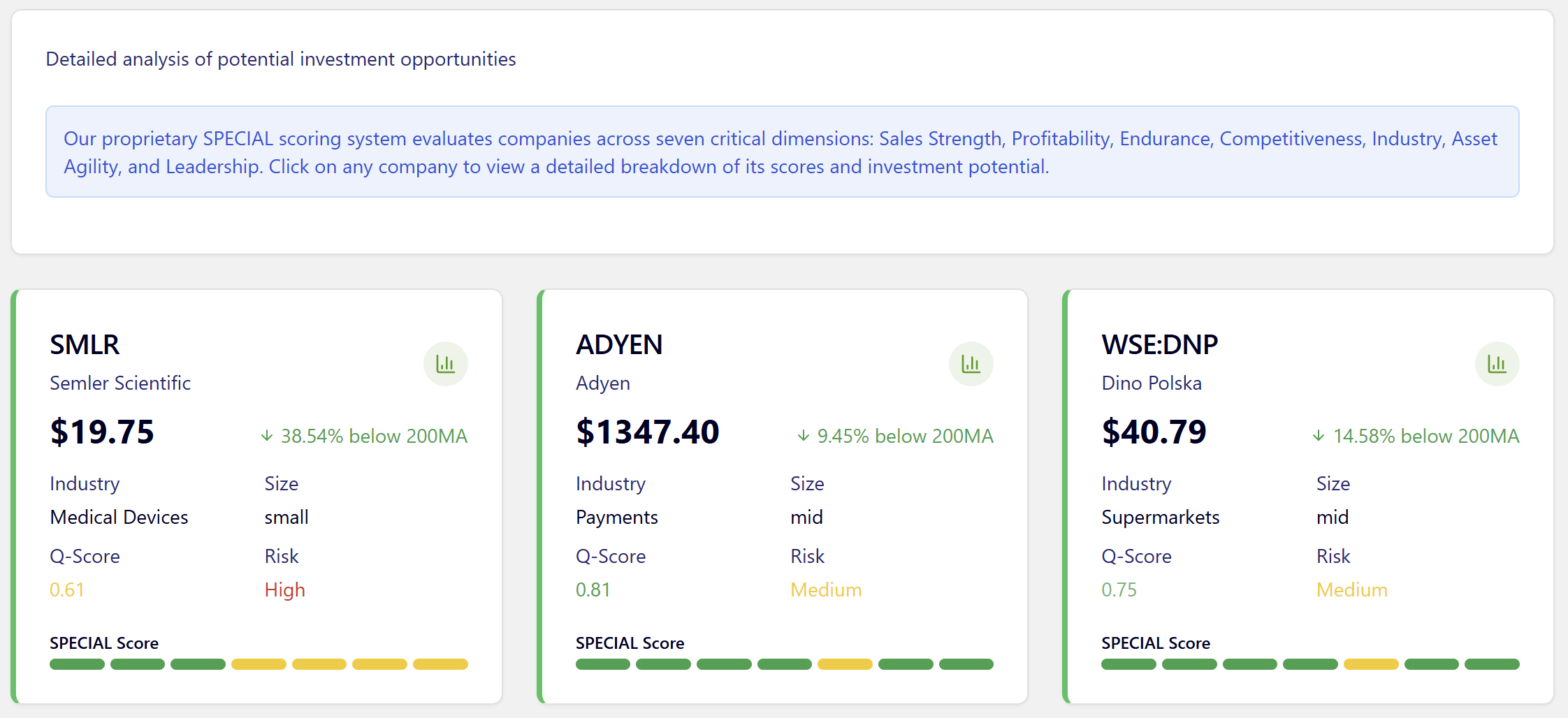Click the mid size value on WSE:DNP
This screenshot has height=718, width=1568.
[1333, 517]
